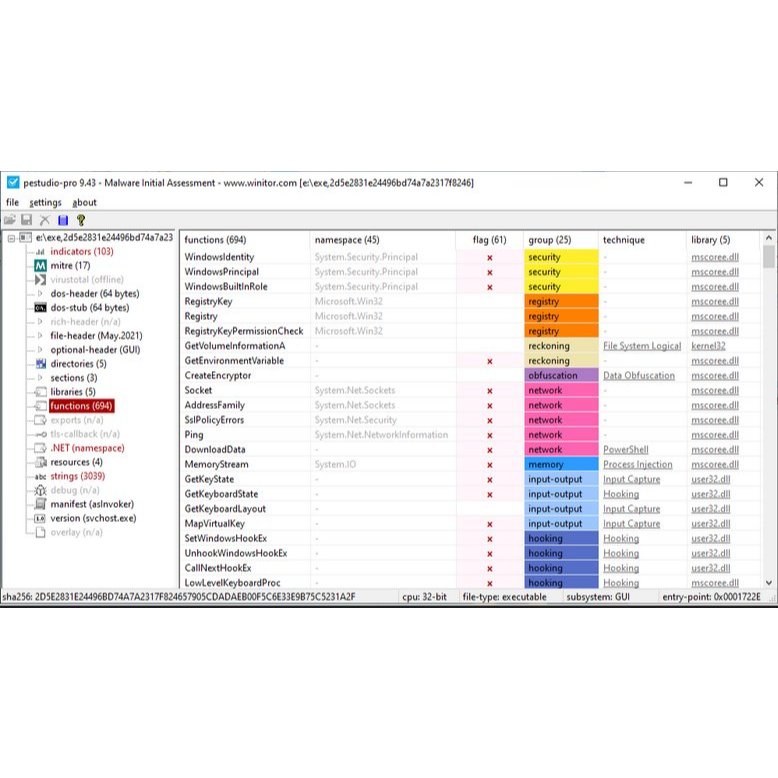
Task: Expand the dos-header tree arrow
Action: pyautogui.click(x=40, y=293)
